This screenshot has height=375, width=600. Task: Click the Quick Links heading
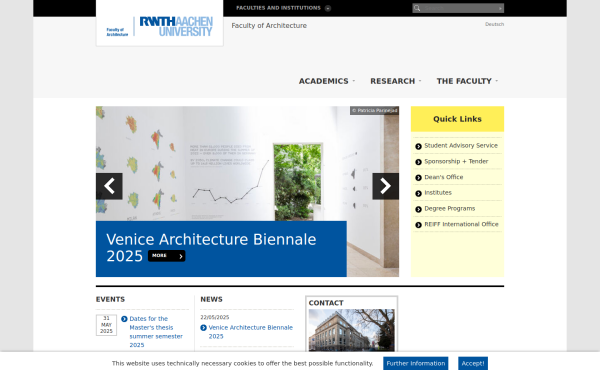pyautogui.click(x=457, y=119)
